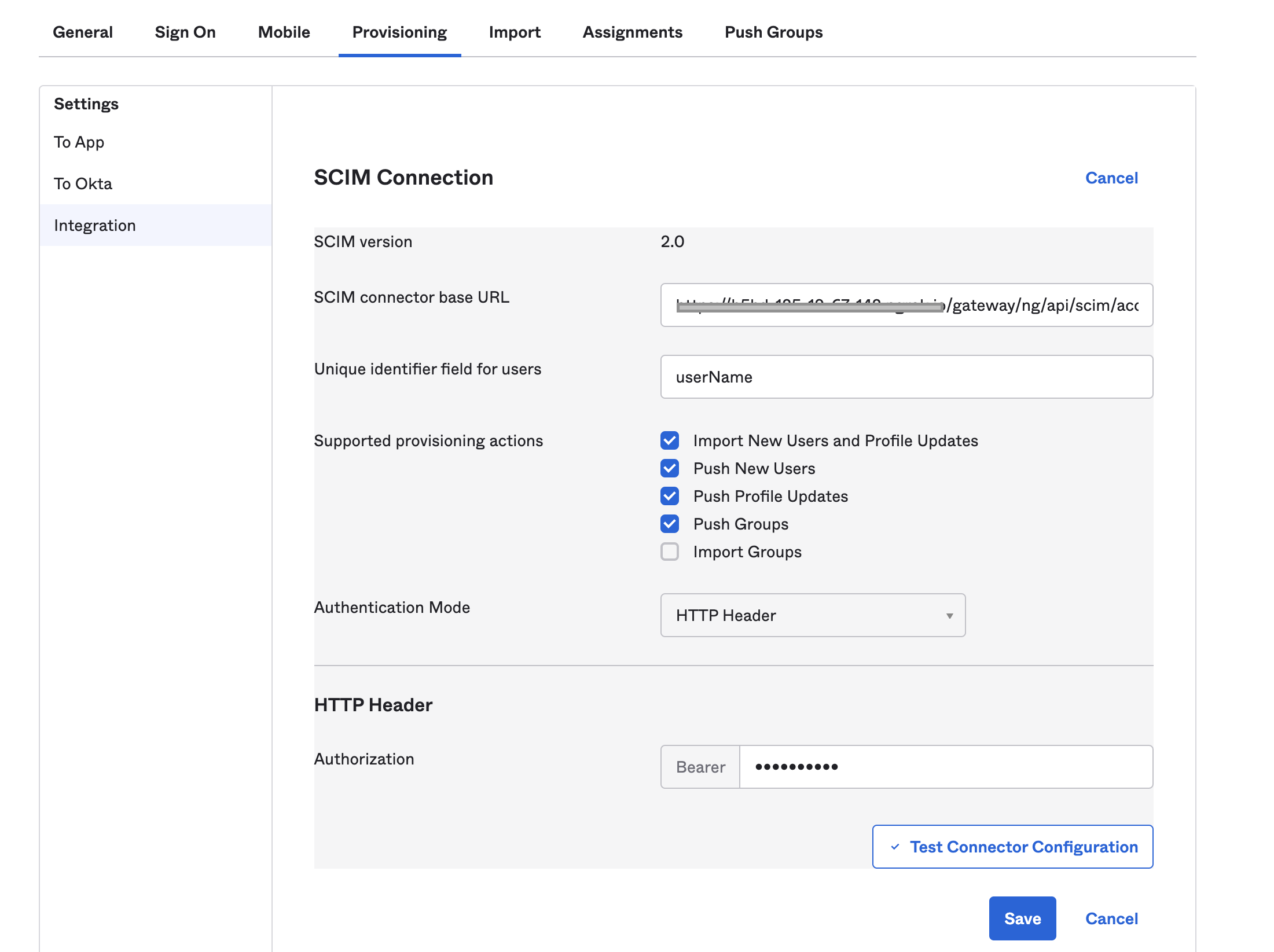Switch to the Assignments tab
Image resolution: width=1274 pixels, height=952 pixels.
633,32
